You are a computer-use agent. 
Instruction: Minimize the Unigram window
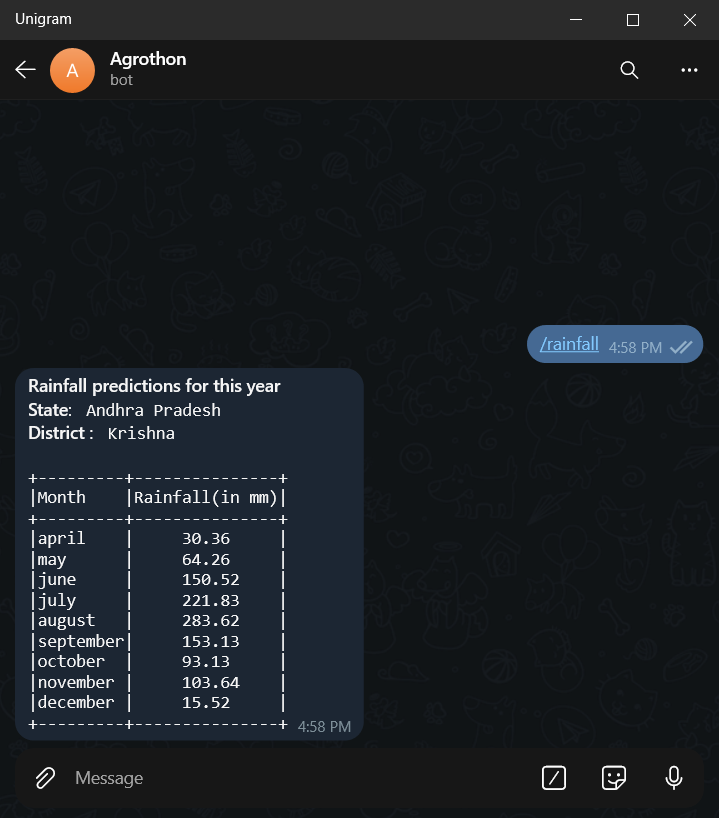pyautogui.click(x=576, y=20)
